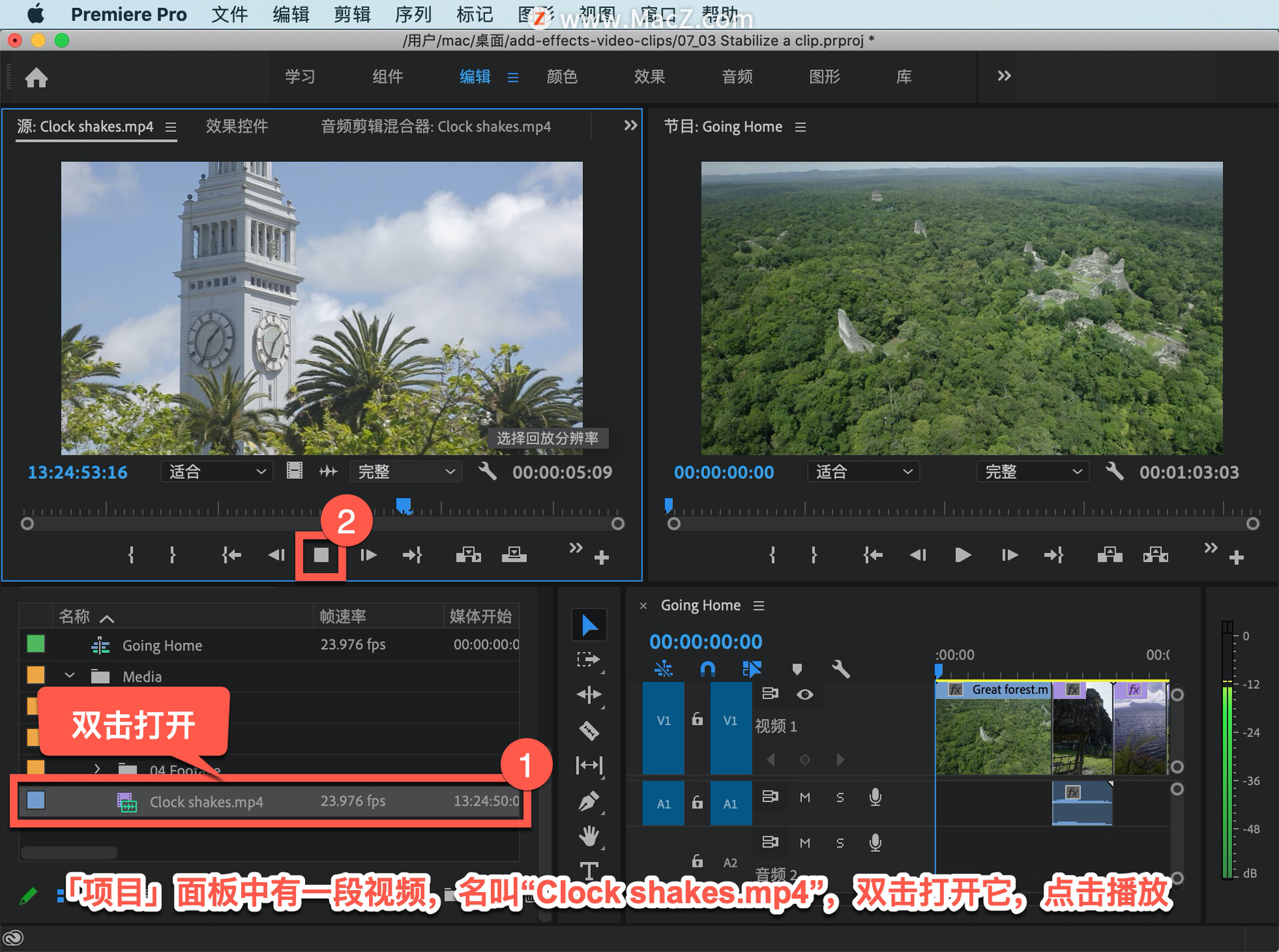Click the Play button in the Program Monitor
1279x952 pixels.
click(x=961, y=554)
